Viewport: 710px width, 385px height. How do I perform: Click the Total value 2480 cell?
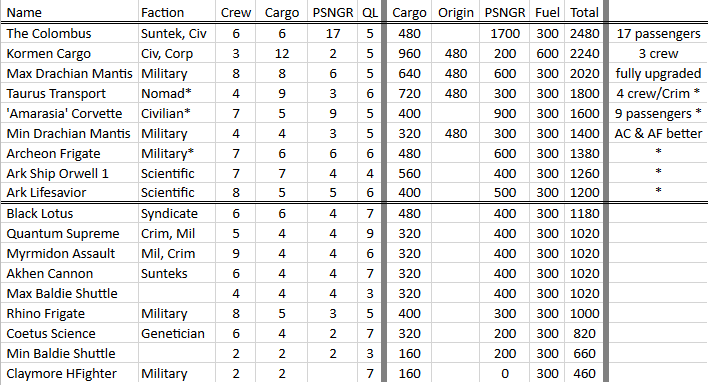point(584,34)
